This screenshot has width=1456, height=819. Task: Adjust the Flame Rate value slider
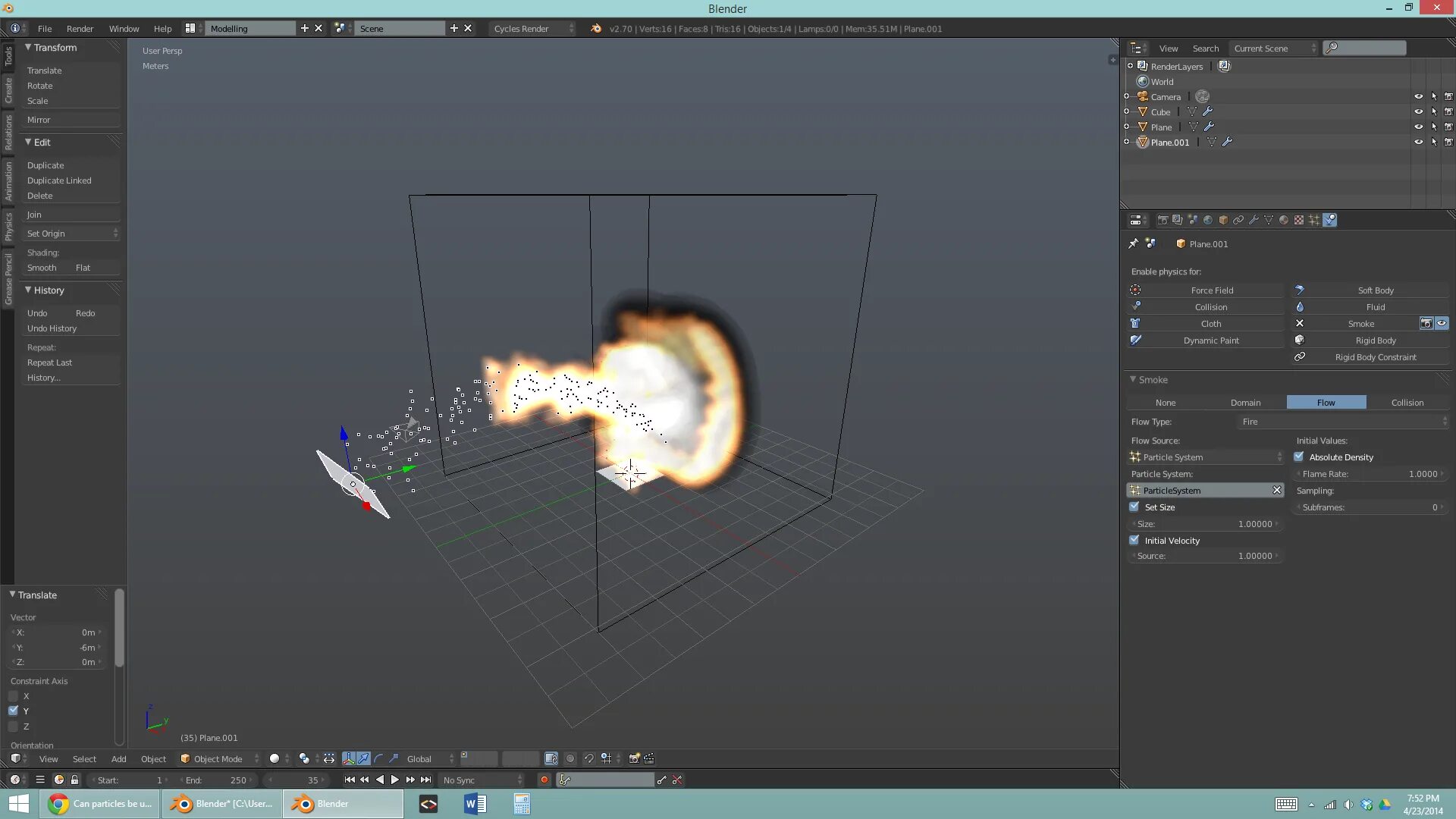(x=1370, y=474)
